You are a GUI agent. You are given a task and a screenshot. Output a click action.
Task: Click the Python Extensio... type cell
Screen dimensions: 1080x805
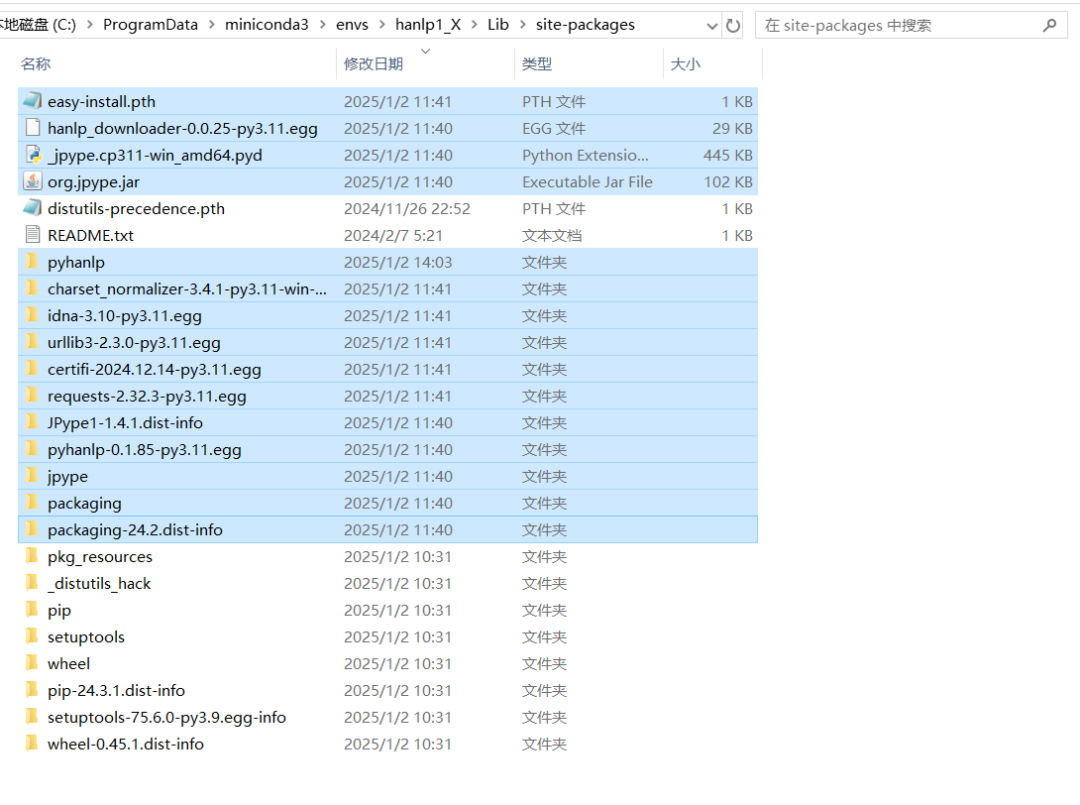(x=585, y=156)
